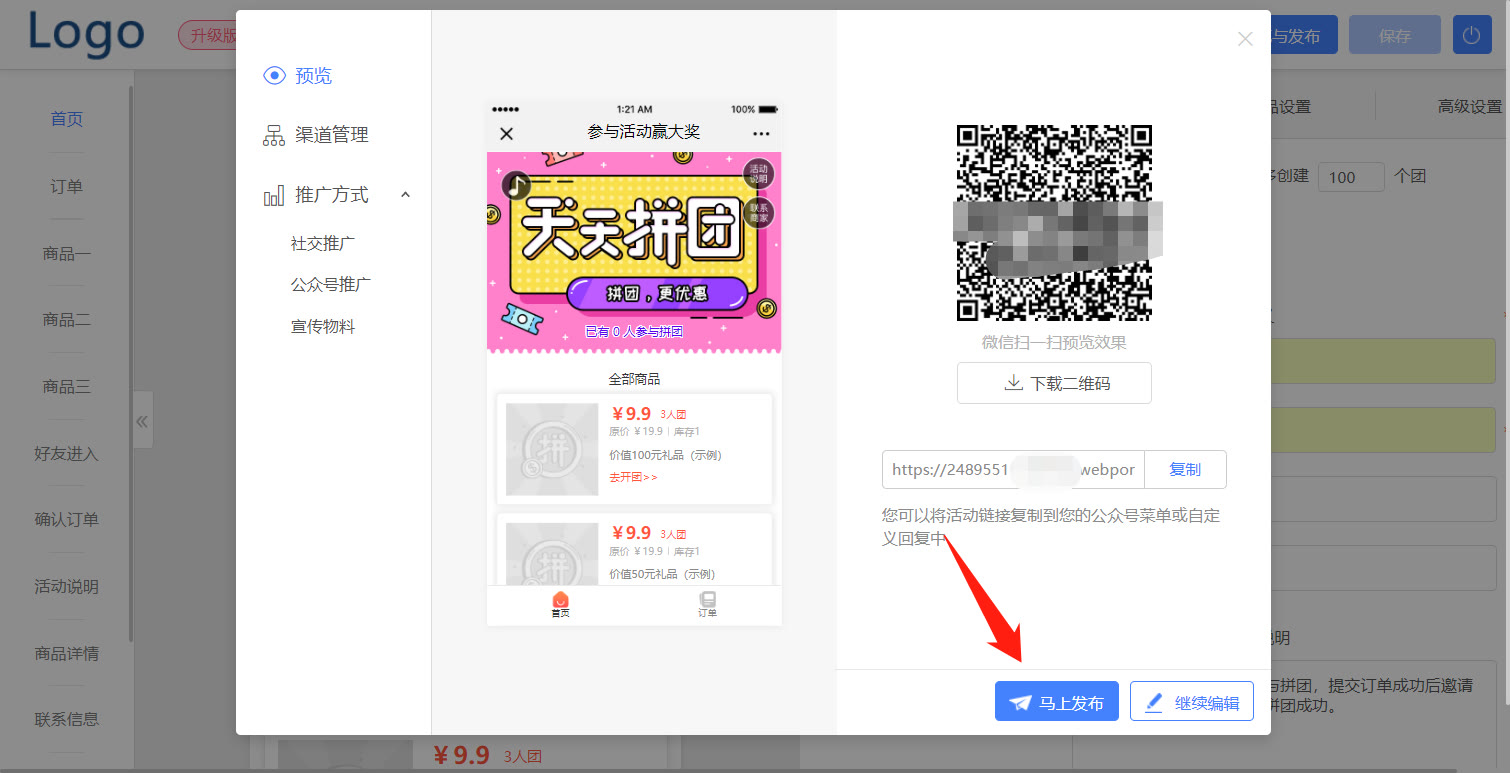Click the activity link URL field
This screenshot has height=773, width=1510.
[1013, 469]
